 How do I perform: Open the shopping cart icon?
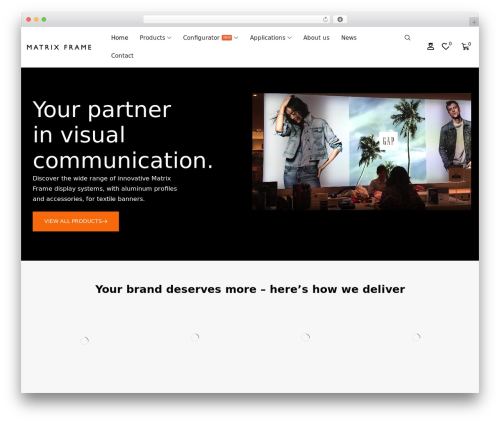[466, 46]
